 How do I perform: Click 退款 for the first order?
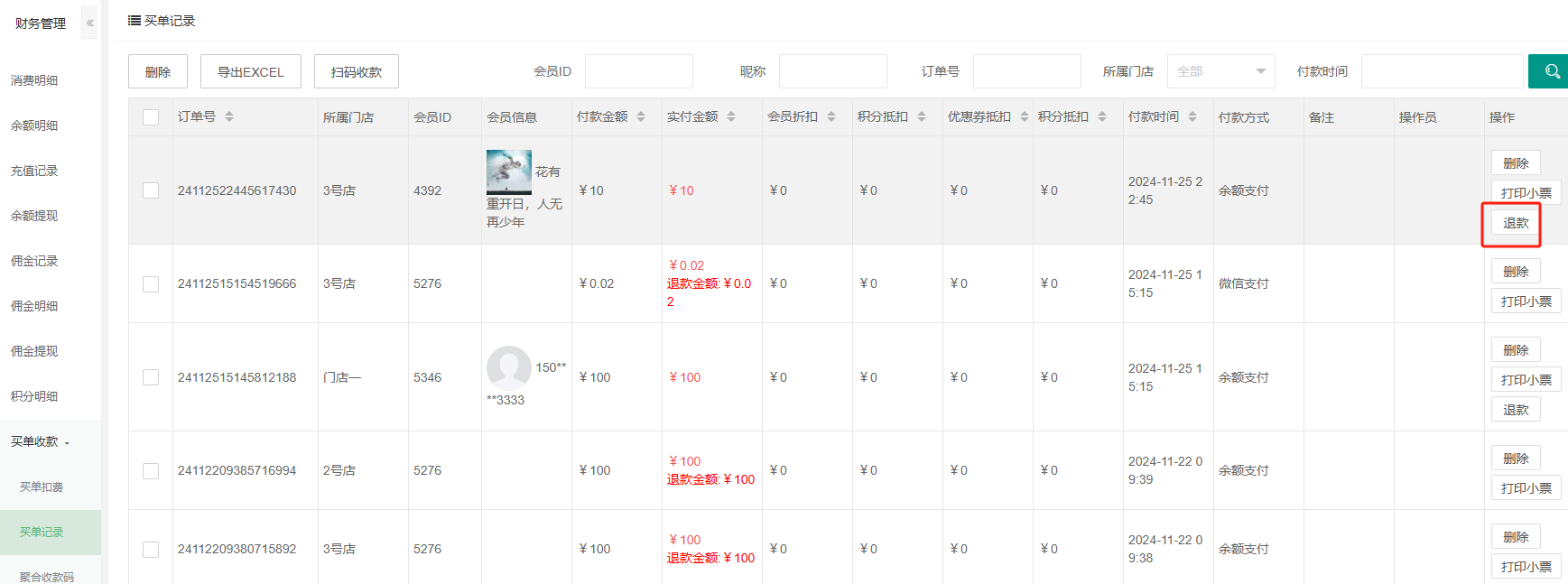[1515, 223]
